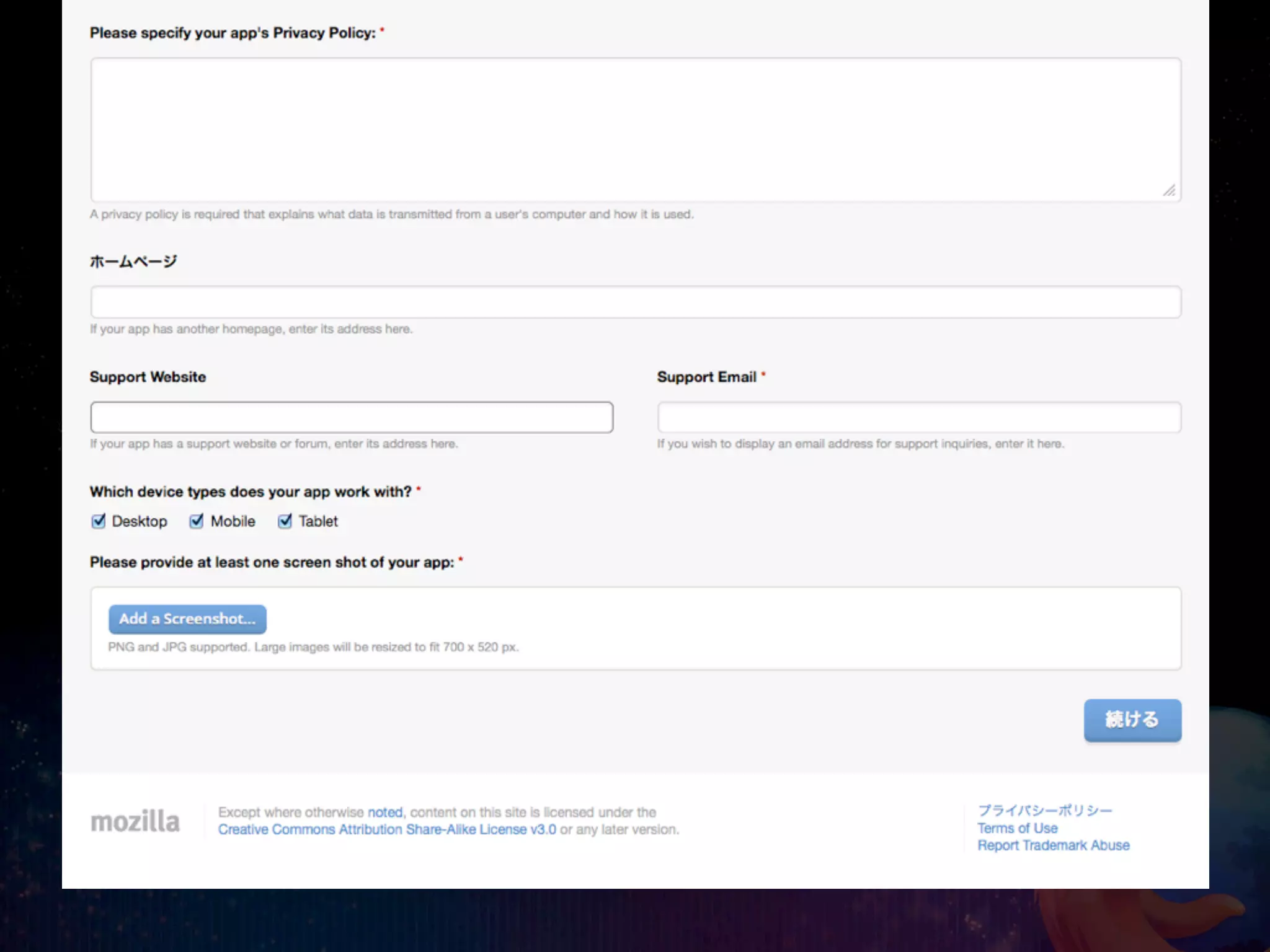Click into the ホームページ homepage field
The height and width of the screenshot is (952, 1270).
(x=635, y=302)
